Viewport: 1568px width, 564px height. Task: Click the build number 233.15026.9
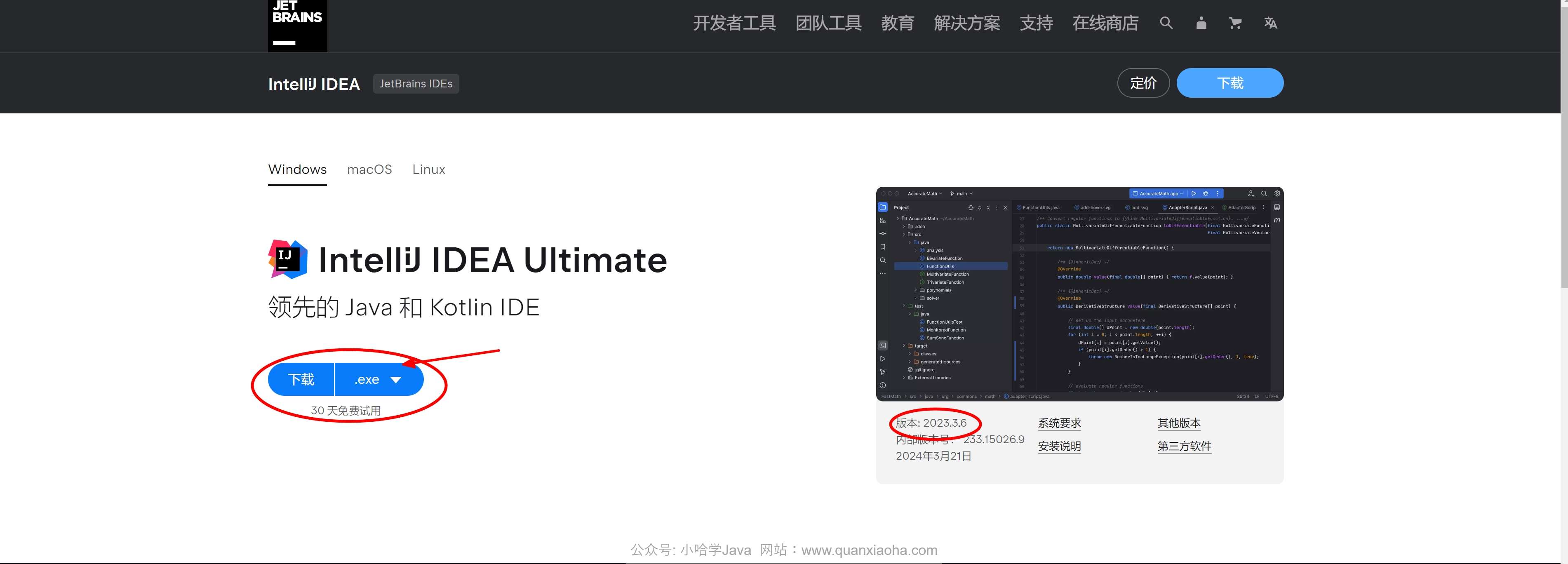click(993, 439)
